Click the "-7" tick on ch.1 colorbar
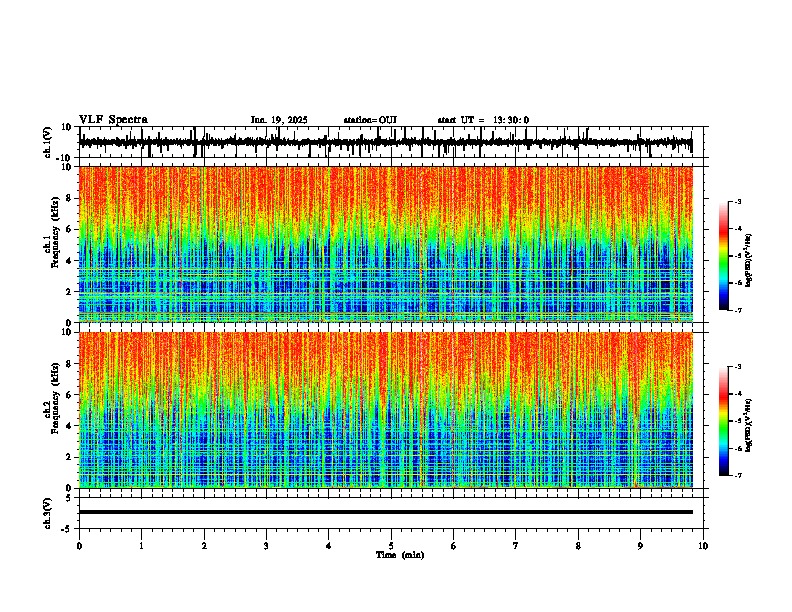 click(738, 310)
